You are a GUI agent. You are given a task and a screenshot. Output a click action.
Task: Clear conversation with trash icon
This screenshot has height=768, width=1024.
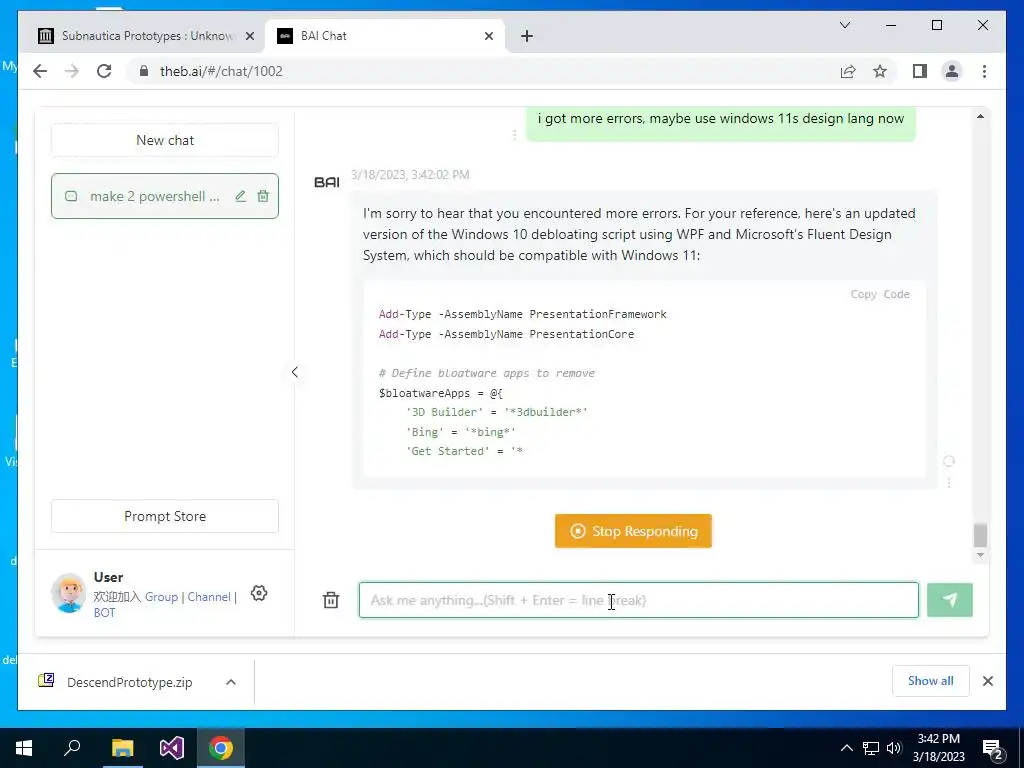(x=331, y=600)
